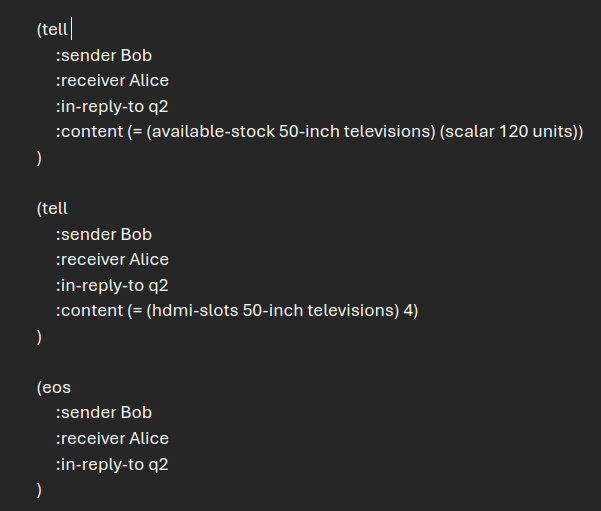This screenshot has height=511, width=601.
Task: Click the word "hdmi-slots" in content
Action: (x=195, y=311)
